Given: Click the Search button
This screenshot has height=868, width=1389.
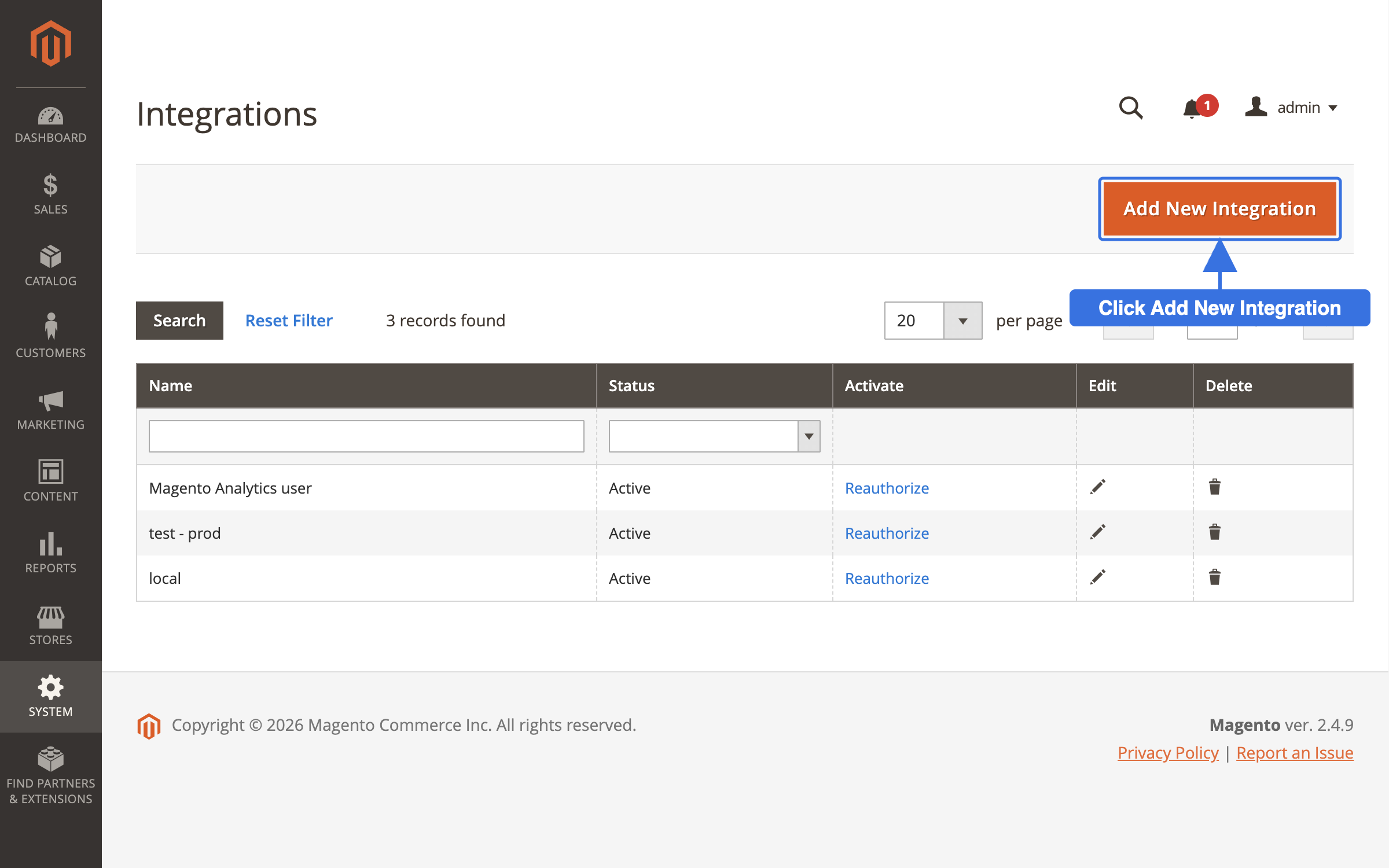Looking at the screenshot, I should 179,321.
